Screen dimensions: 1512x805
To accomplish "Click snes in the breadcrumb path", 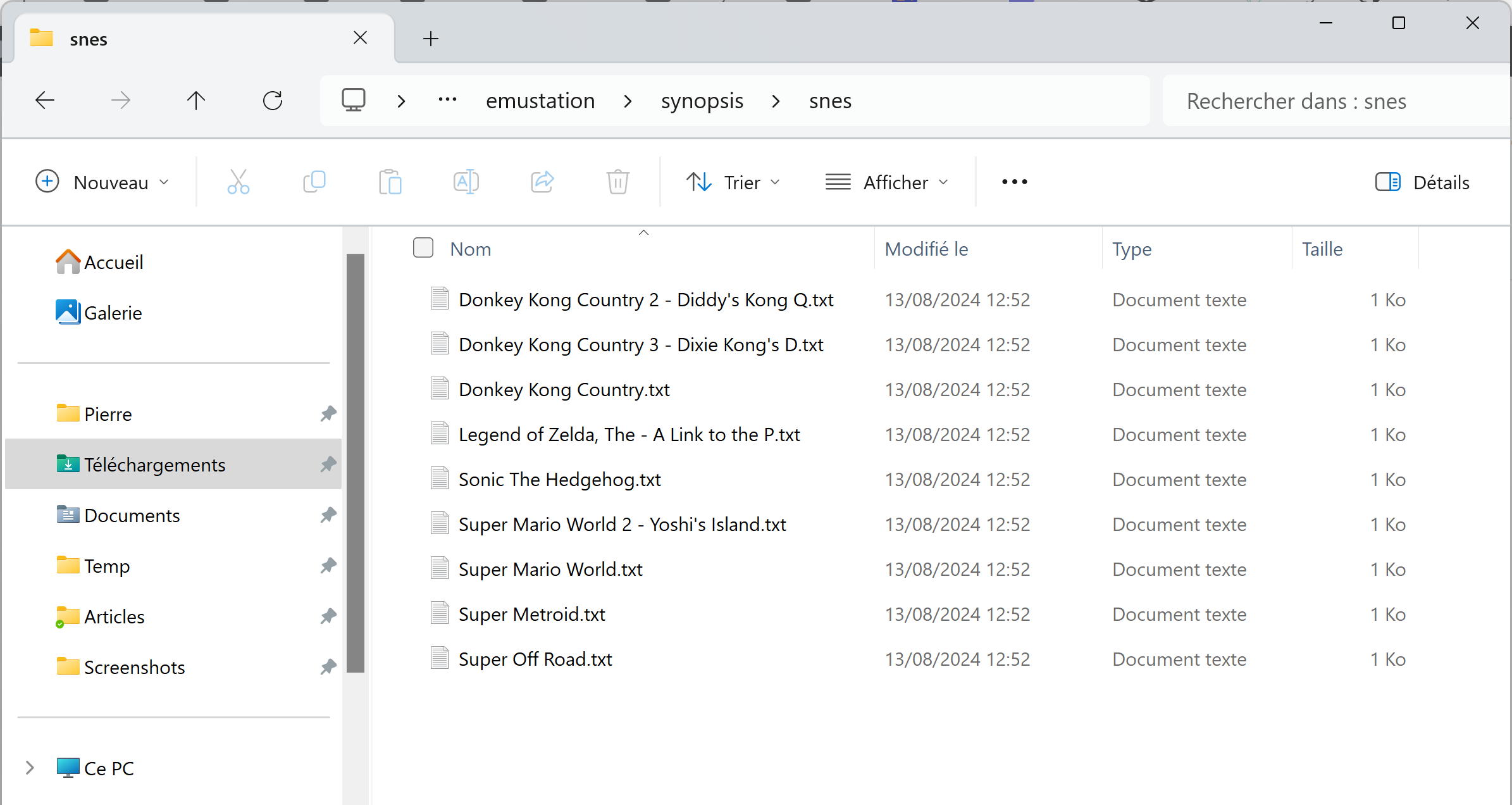I will [x=830, y=101].
